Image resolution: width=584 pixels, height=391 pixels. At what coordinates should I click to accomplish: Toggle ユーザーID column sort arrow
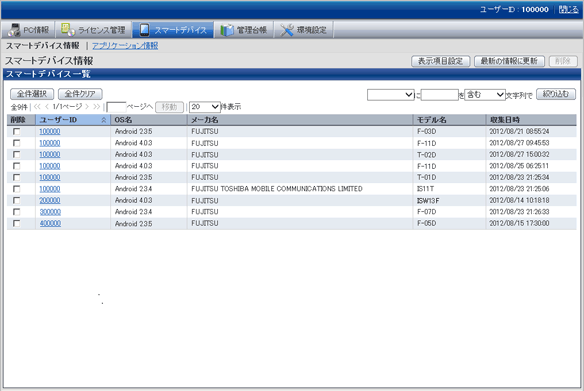104,120
